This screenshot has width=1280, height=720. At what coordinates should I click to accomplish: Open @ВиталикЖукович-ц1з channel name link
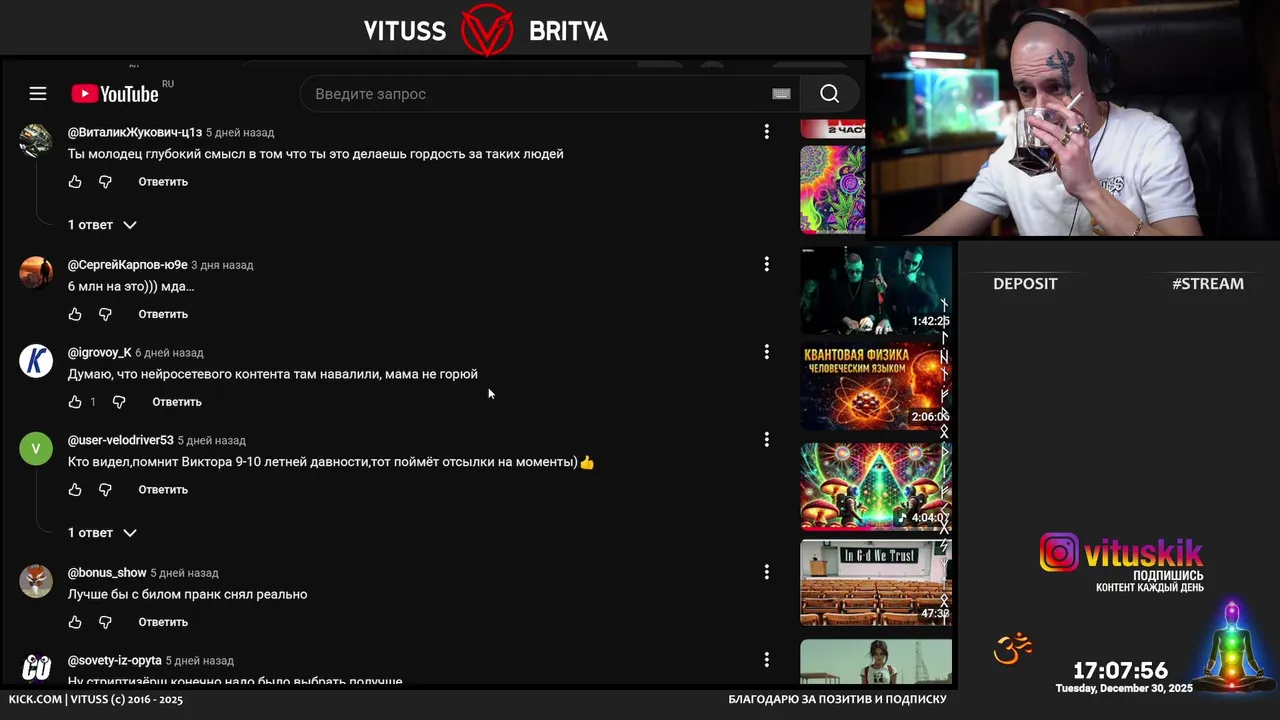point(135,132)
